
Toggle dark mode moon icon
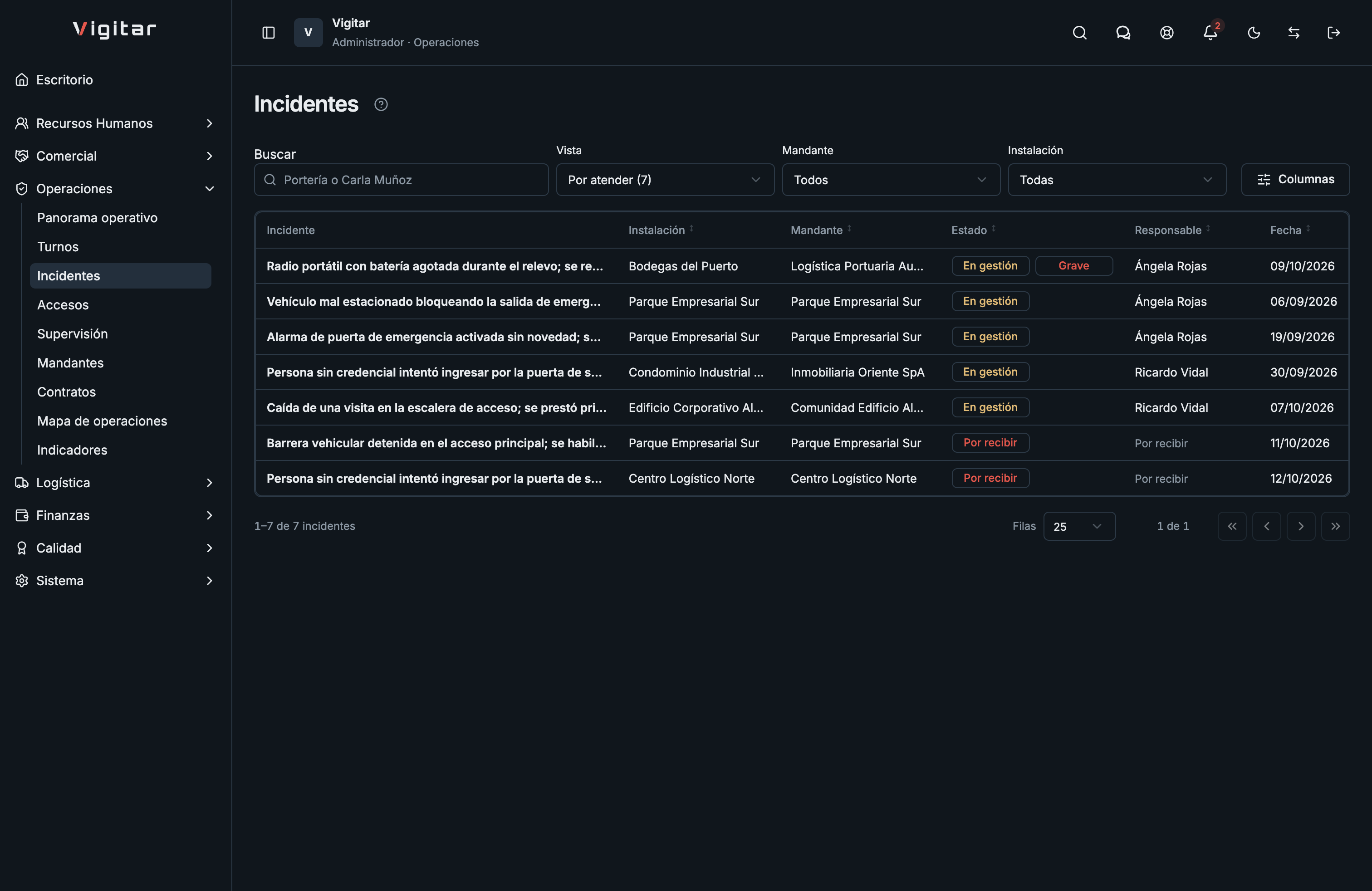coord(1253,33)
